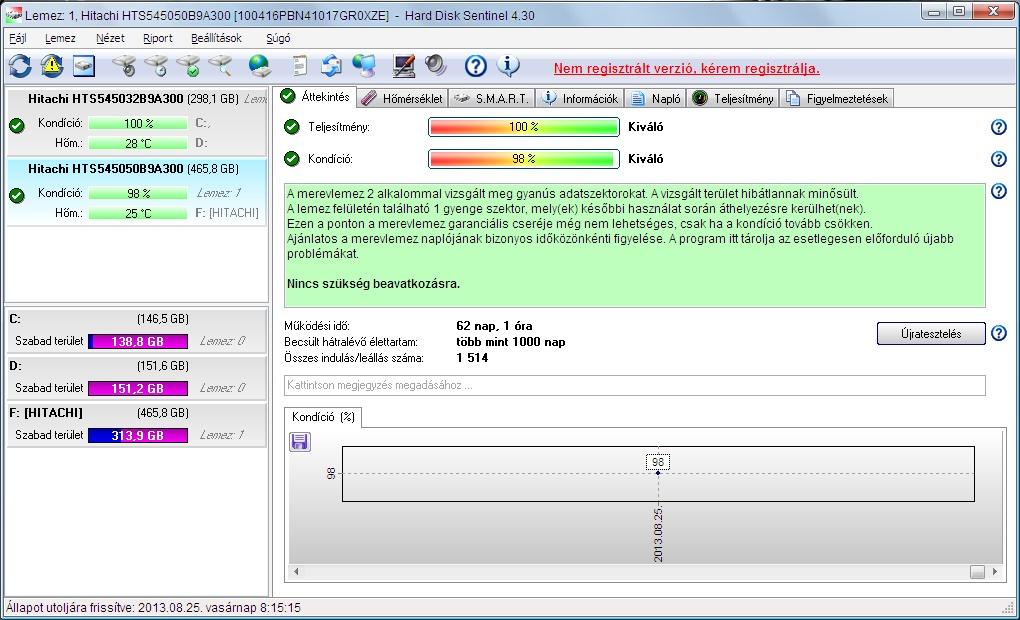The width and height of the screenshot is (1020, 620).
Task: Switch to the Napló tab
Action: (x=656, y=99)
